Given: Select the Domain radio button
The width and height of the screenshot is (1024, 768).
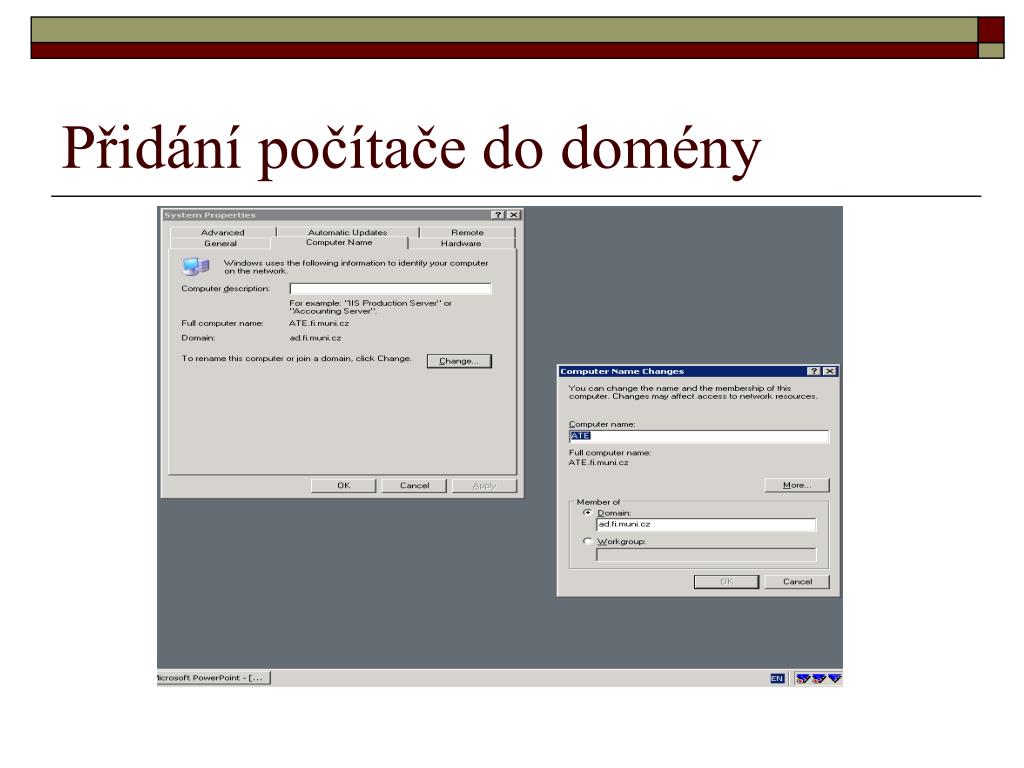Looking at the screenshot, I should pyautogui.click(x=587, y=513).
